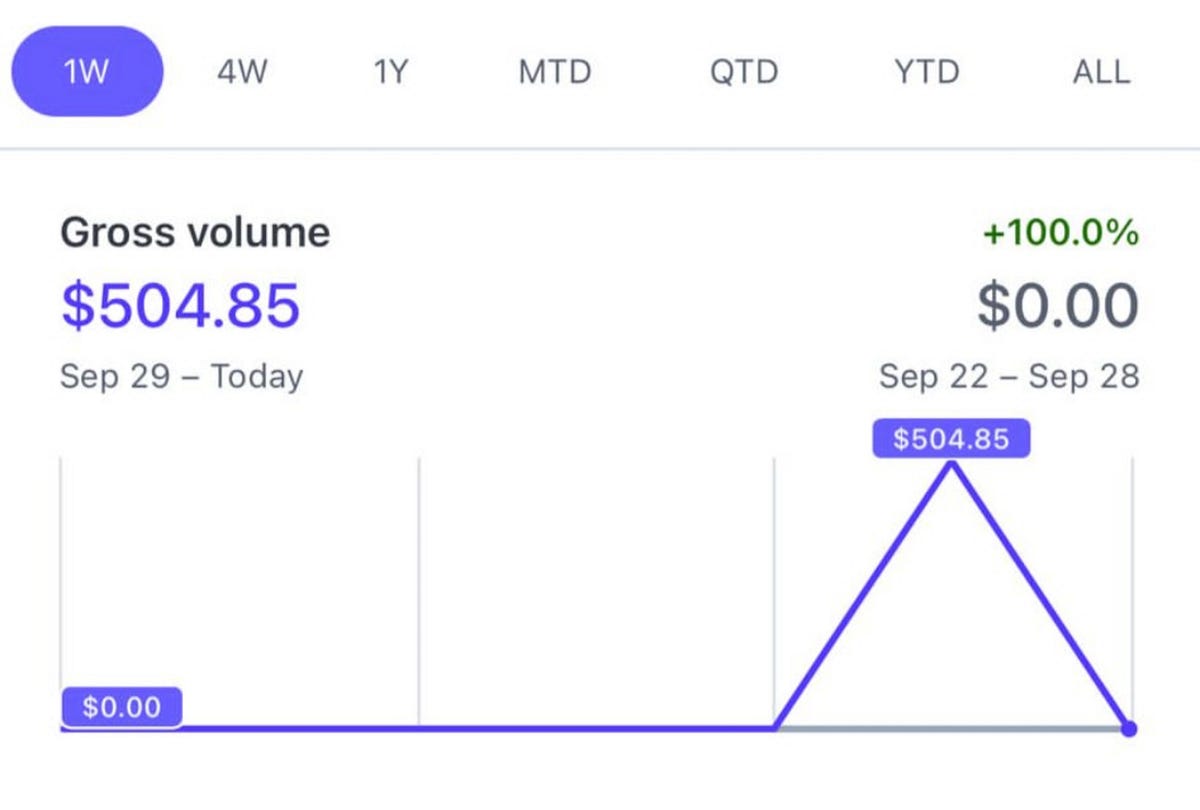Screen dimensions: 1200x810
Task: Select the YTD period tab
Action: [926, 72]
